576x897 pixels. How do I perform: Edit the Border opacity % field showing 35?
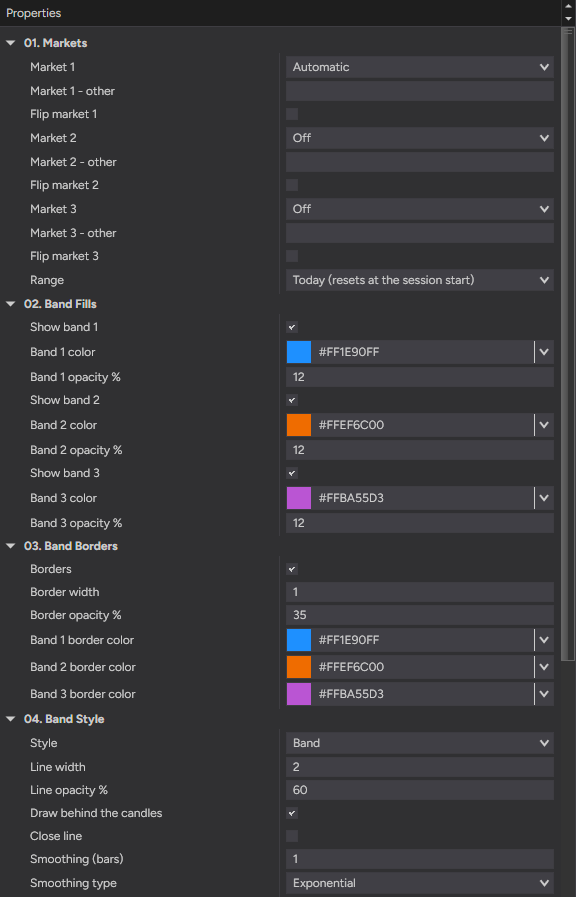[419, 615]
